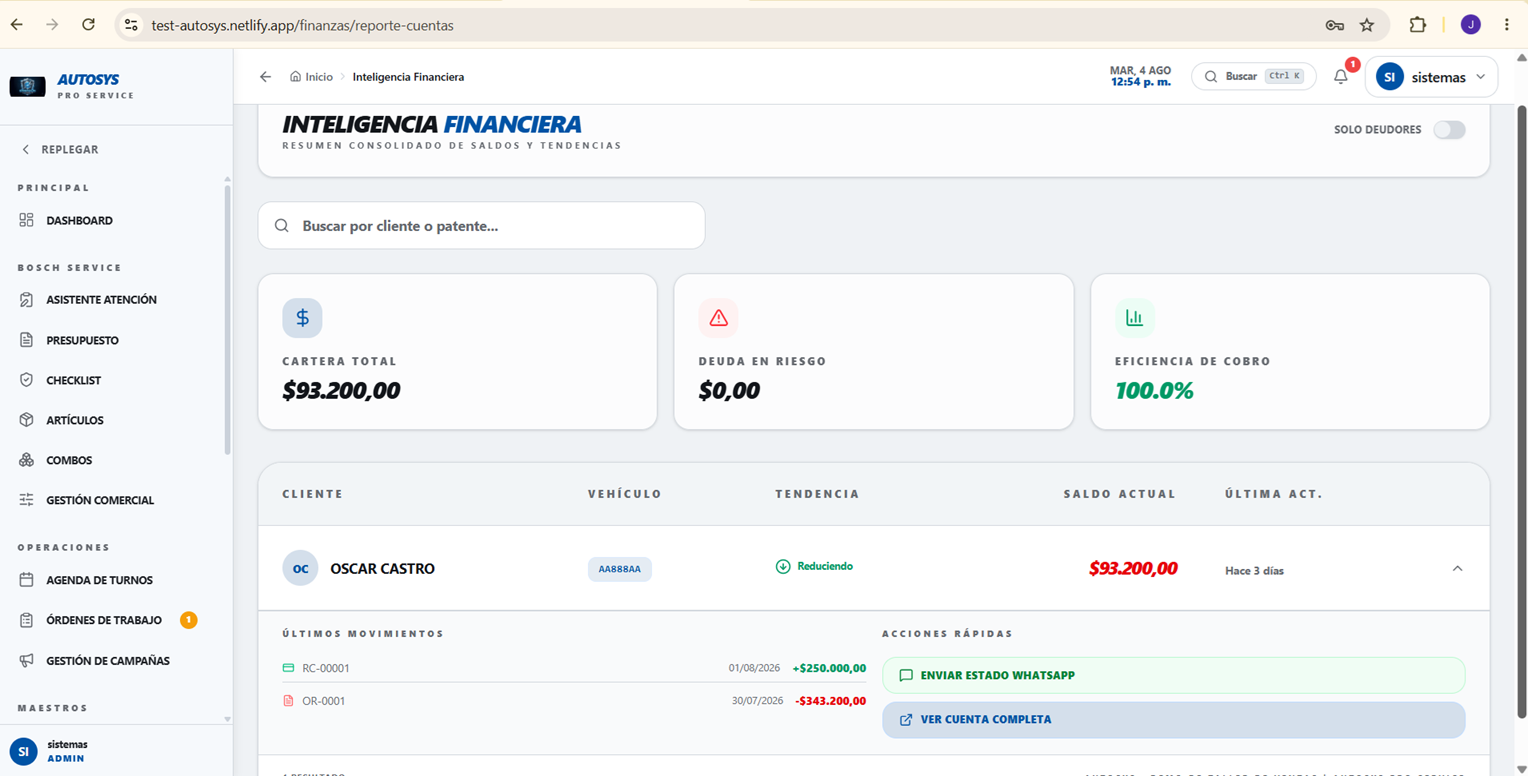
Task: Open site information icon in address bar
Action: coord(131,25)
